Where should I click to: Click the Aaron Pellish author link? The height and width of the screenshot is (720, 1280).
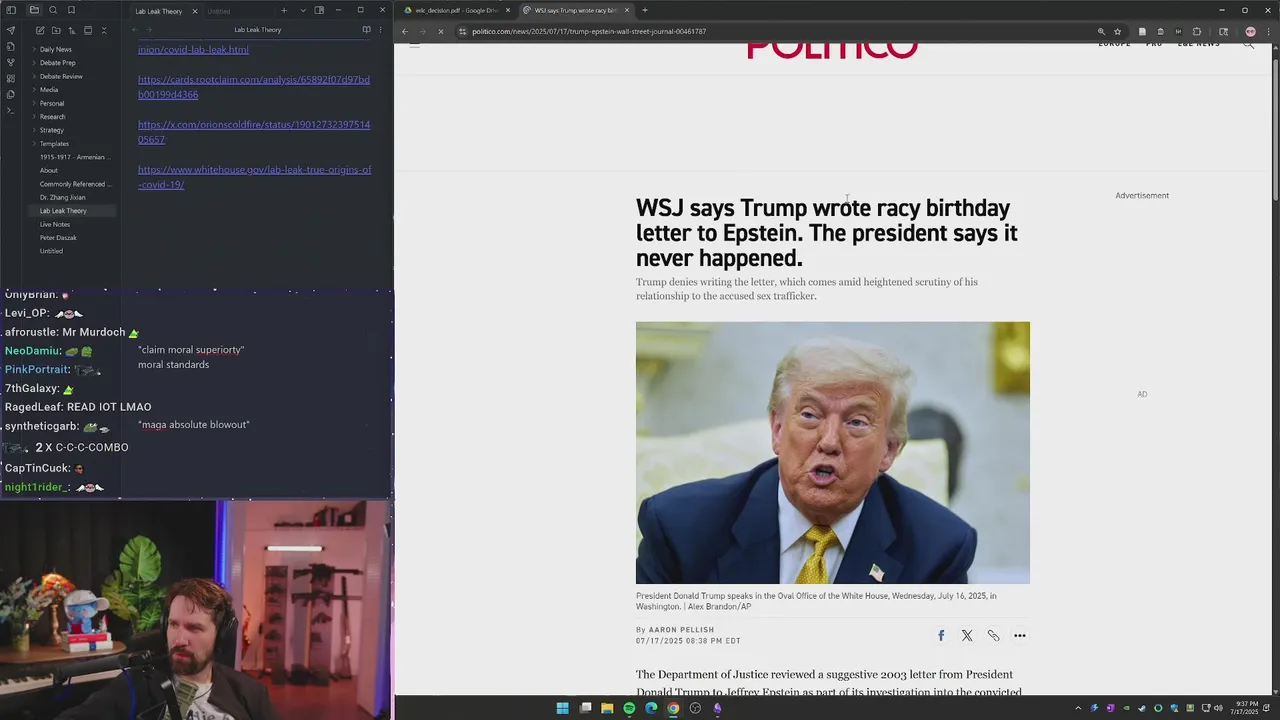click(x=681, y=630)
